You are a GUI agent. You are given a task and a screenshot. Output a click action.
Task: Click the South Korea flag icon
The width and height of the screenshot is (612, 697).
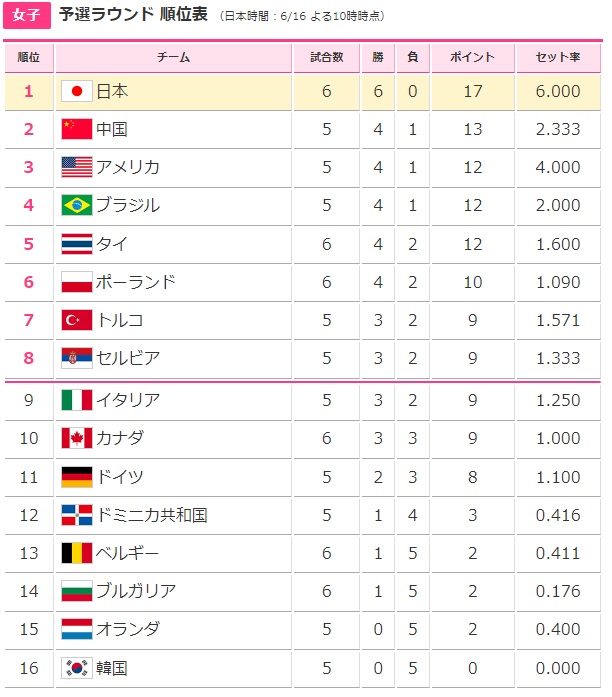(76, 667)
